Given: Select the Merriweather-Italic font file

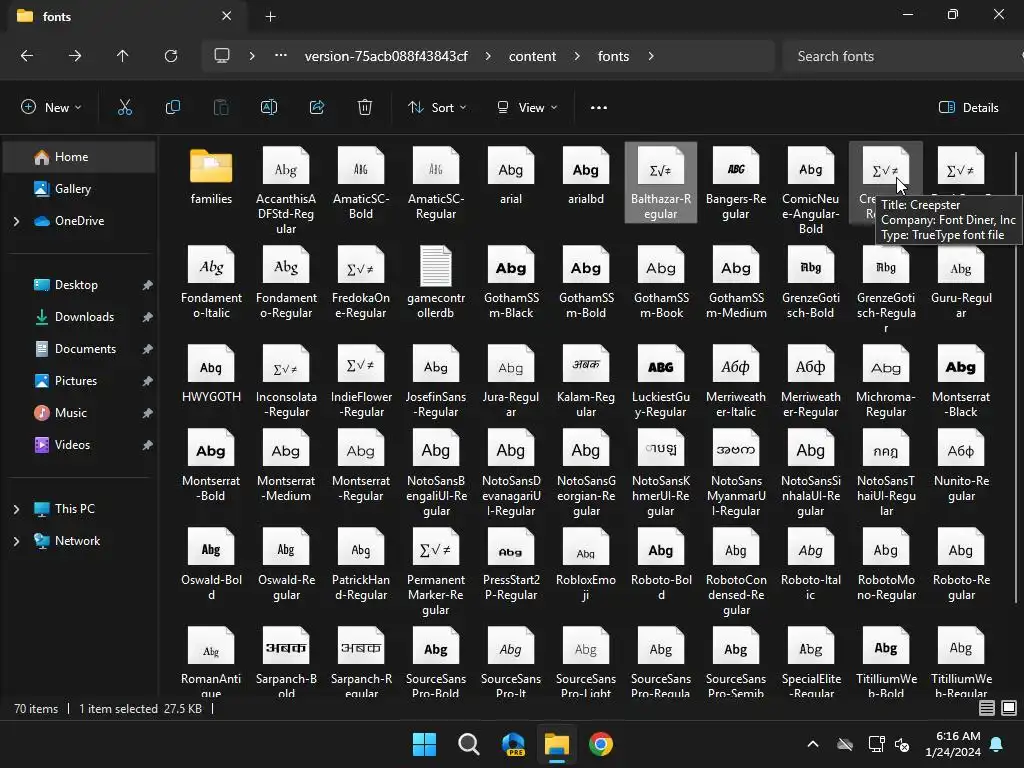Looking at the screenshot, I should click(736, 382).
